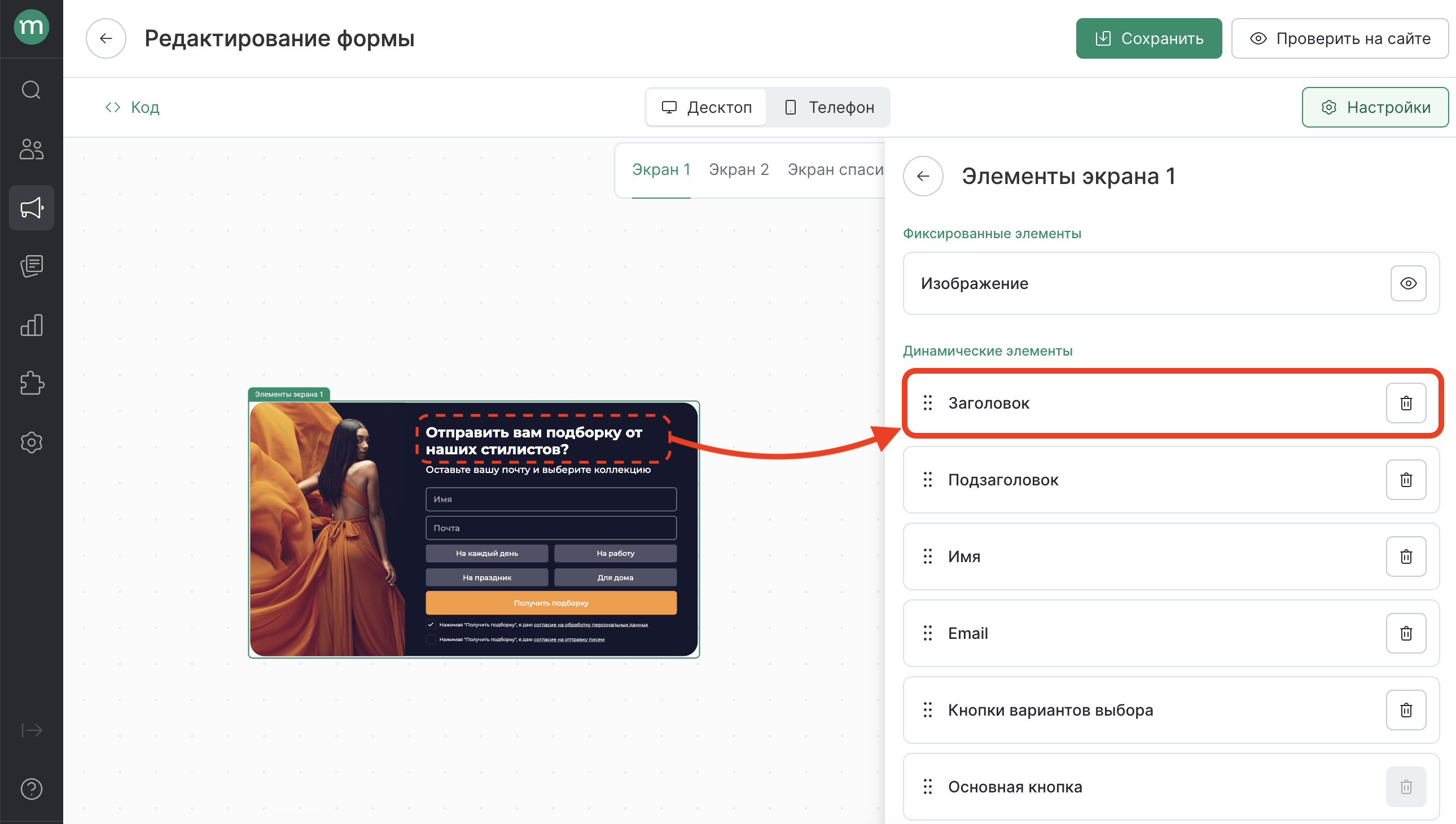Delete the Email element with trash icon

[x=1406, y=633]
